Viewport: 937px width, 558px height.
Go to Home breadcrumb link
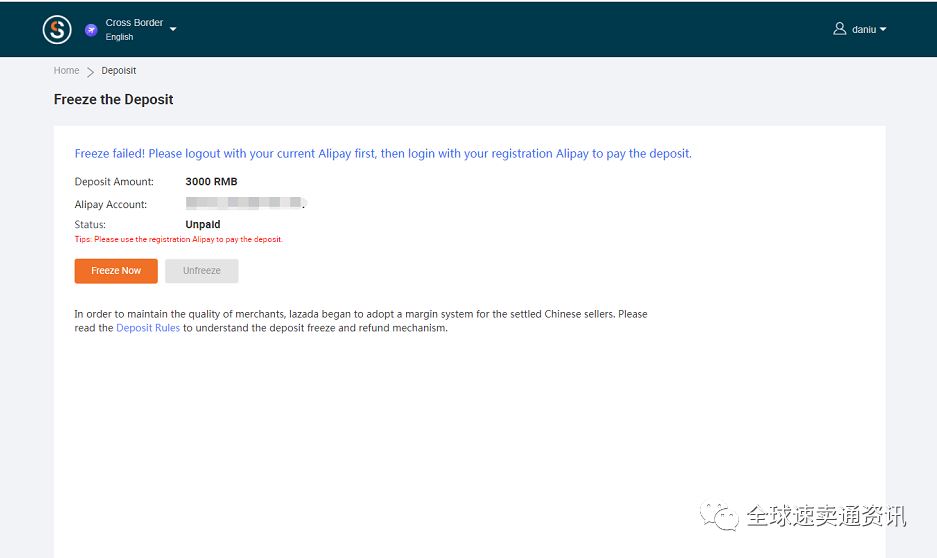(66, 70)
